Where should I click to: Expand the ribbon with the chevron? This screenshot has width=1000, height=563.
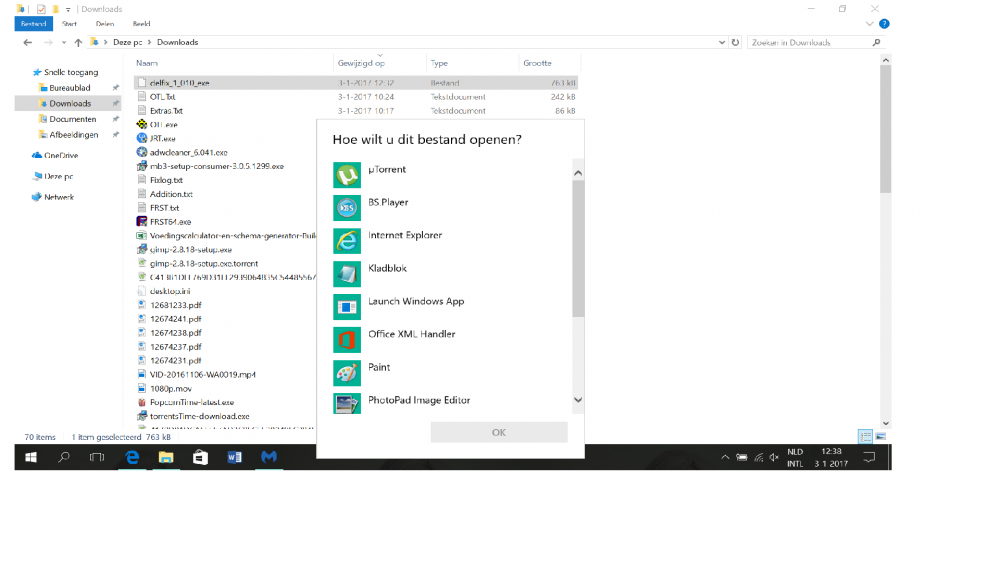click(x=869, y=24)
